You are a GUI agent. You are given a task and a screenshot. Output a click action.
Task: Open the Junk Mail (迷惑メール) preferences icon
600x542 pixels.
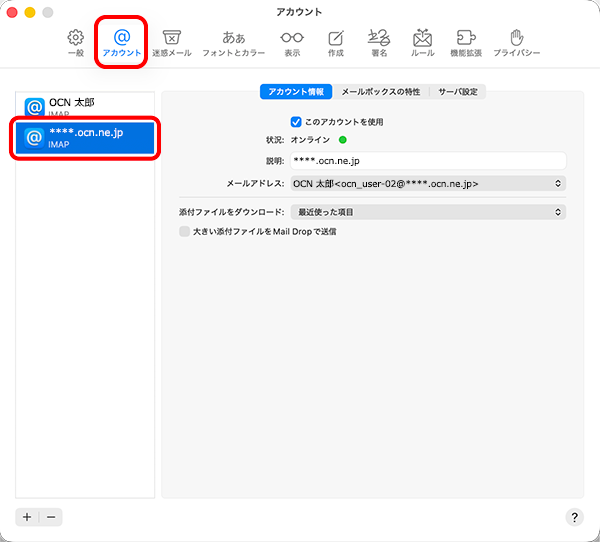pos(172,41)
